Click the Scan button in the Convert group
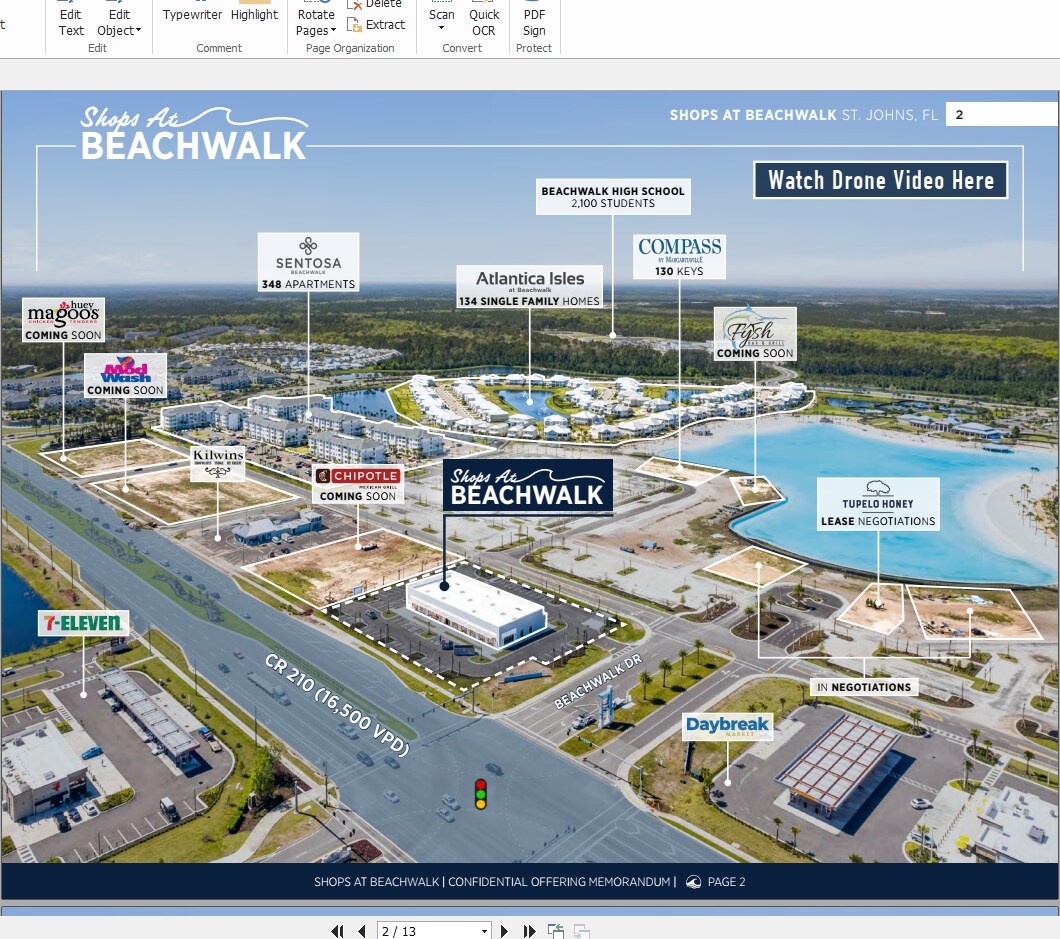Image resolution: width=1060 pixels, height=939 pixels. (x=441, y=14)
